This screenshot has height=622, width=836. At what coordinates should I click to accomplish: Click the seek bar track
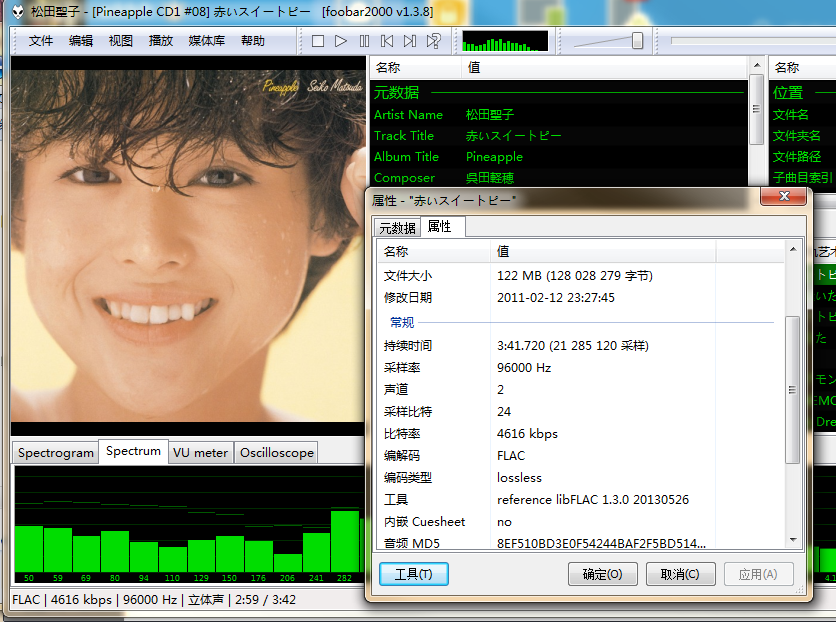753,41
